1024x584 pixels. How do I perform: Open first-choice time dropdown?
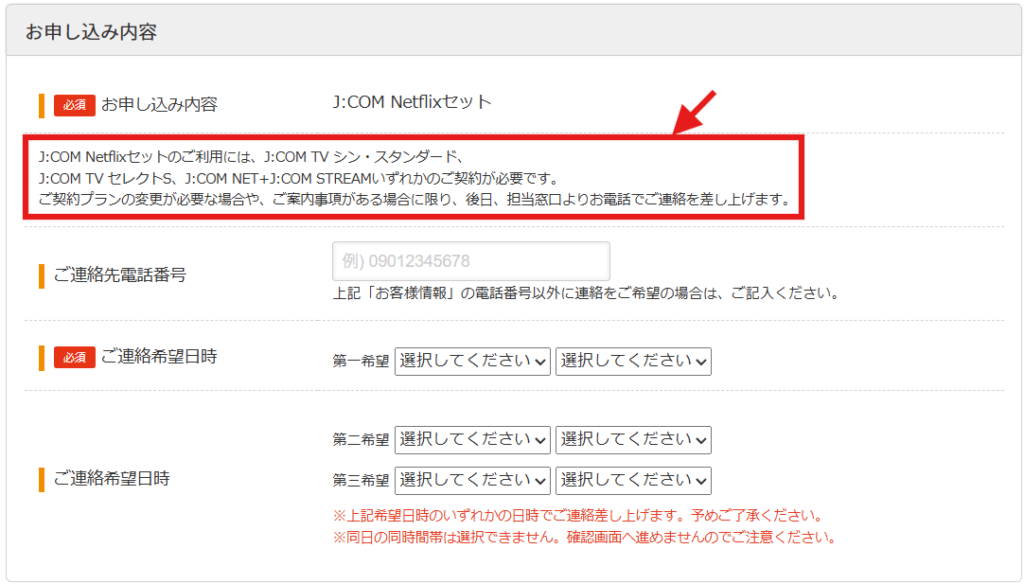click(x=633, y=361)
